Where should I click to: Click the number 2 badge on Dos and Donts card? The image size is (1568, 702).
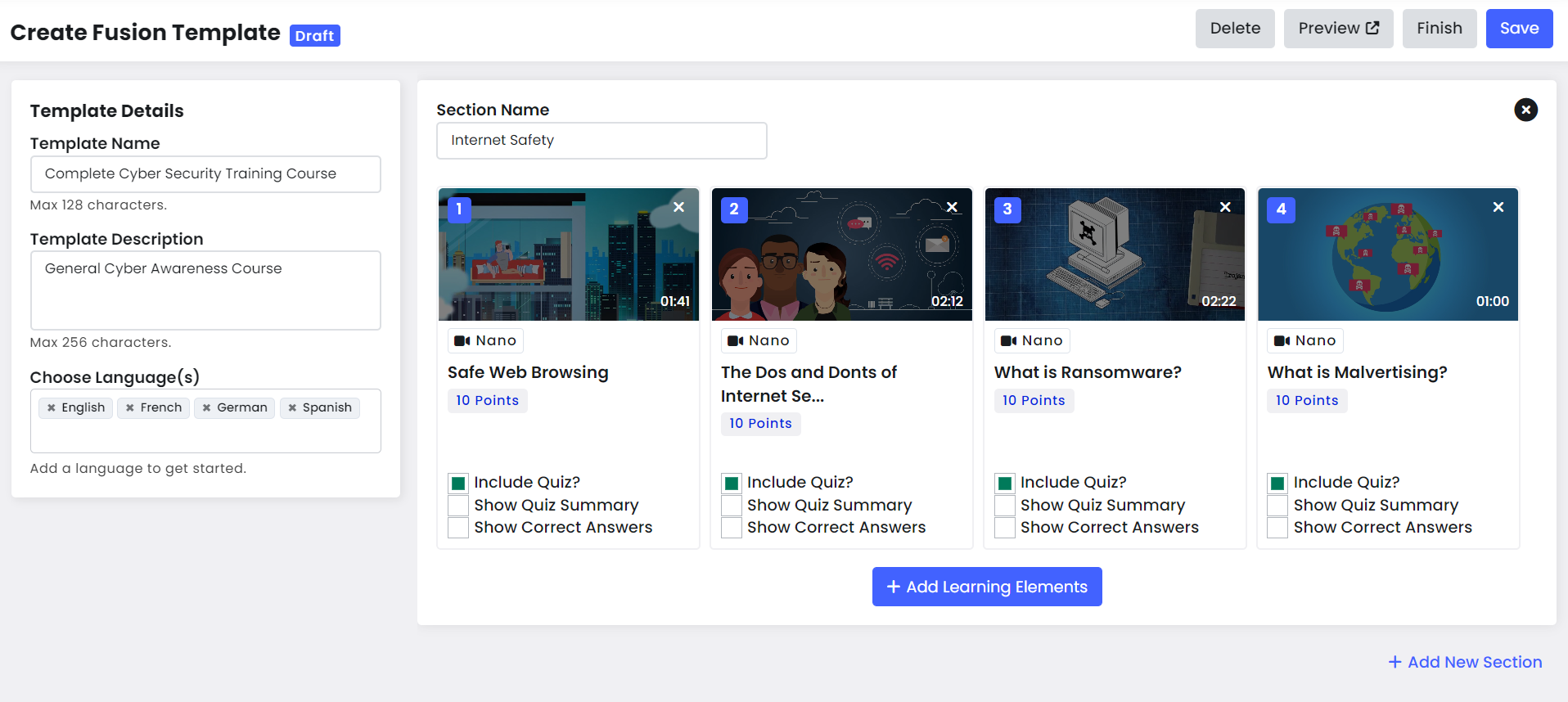(733, 209)
